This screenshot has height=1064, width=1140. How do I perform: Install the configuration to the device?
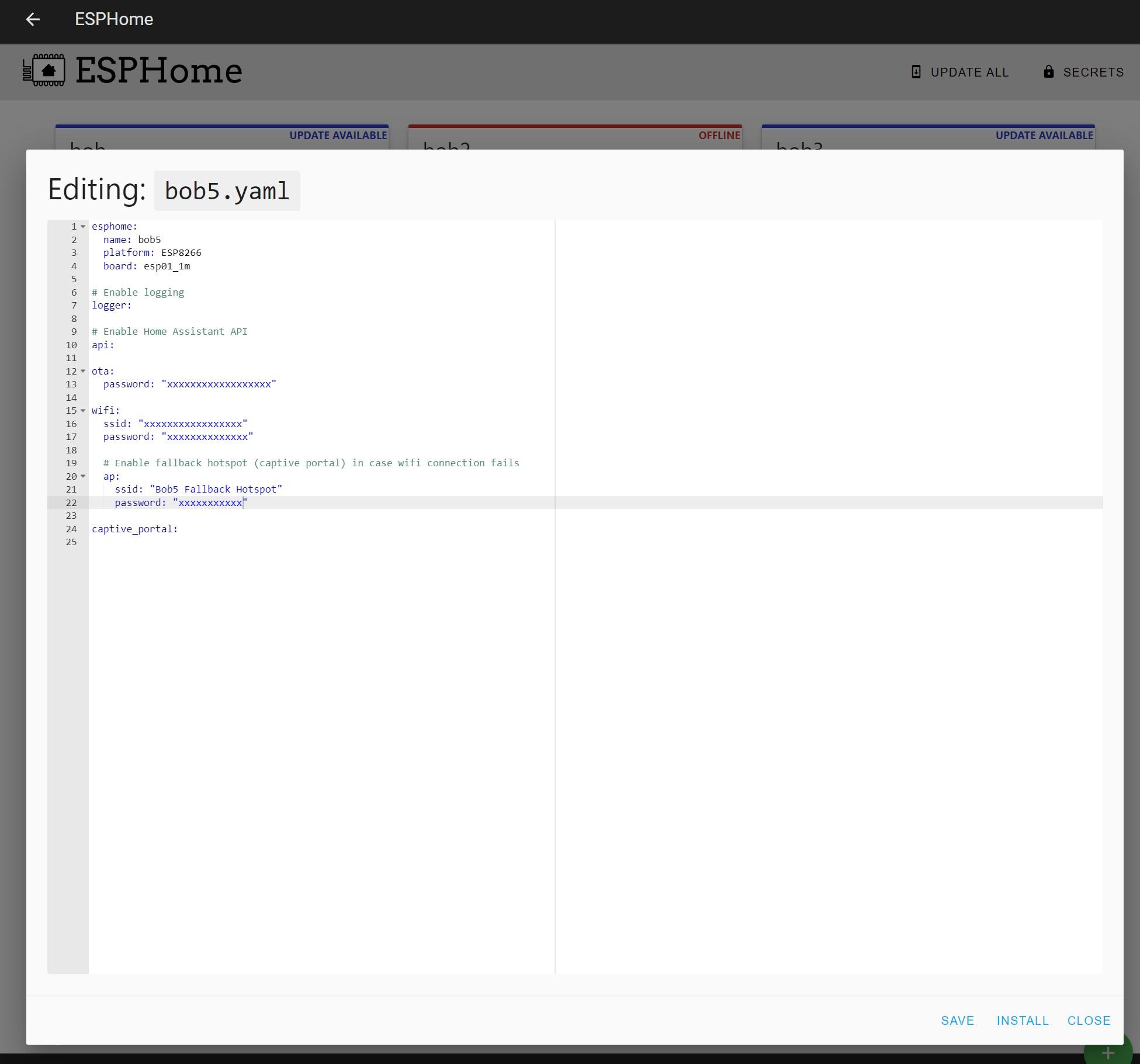click(1022, 1020)
